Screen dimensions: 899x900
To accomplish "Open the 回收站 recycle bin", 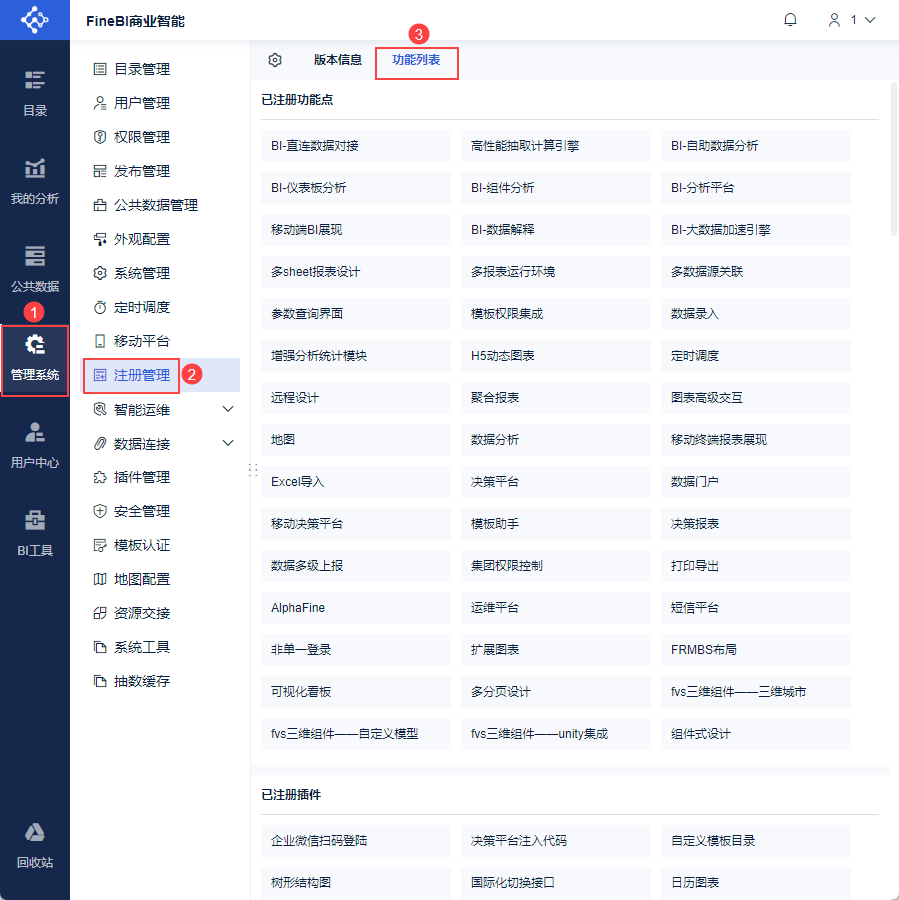I will click(34, 845).
